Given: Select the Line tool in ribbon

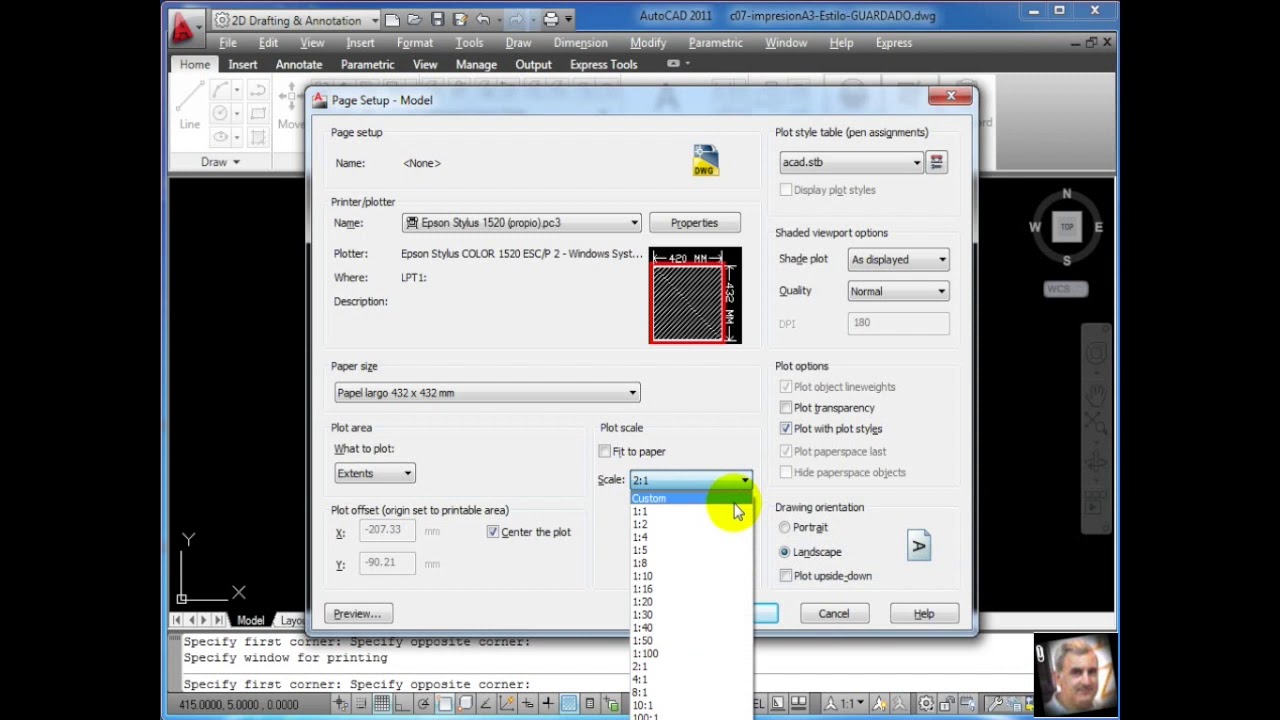Looking at the screenshot, I should (190, 106).
